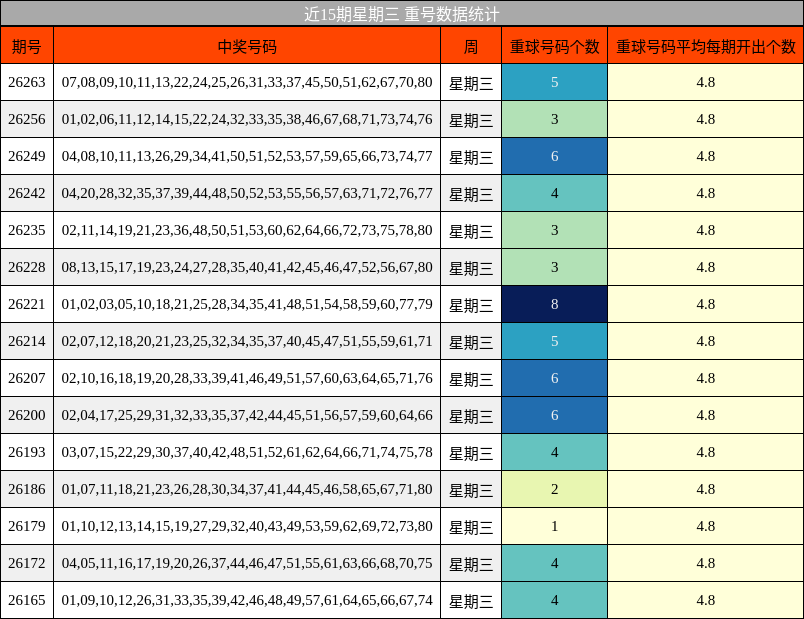The height and width of the screenshot is (619, 804).
Task: Click winning numbers starting 08,13,15,17 for 26228
Action: pos(247,267)
